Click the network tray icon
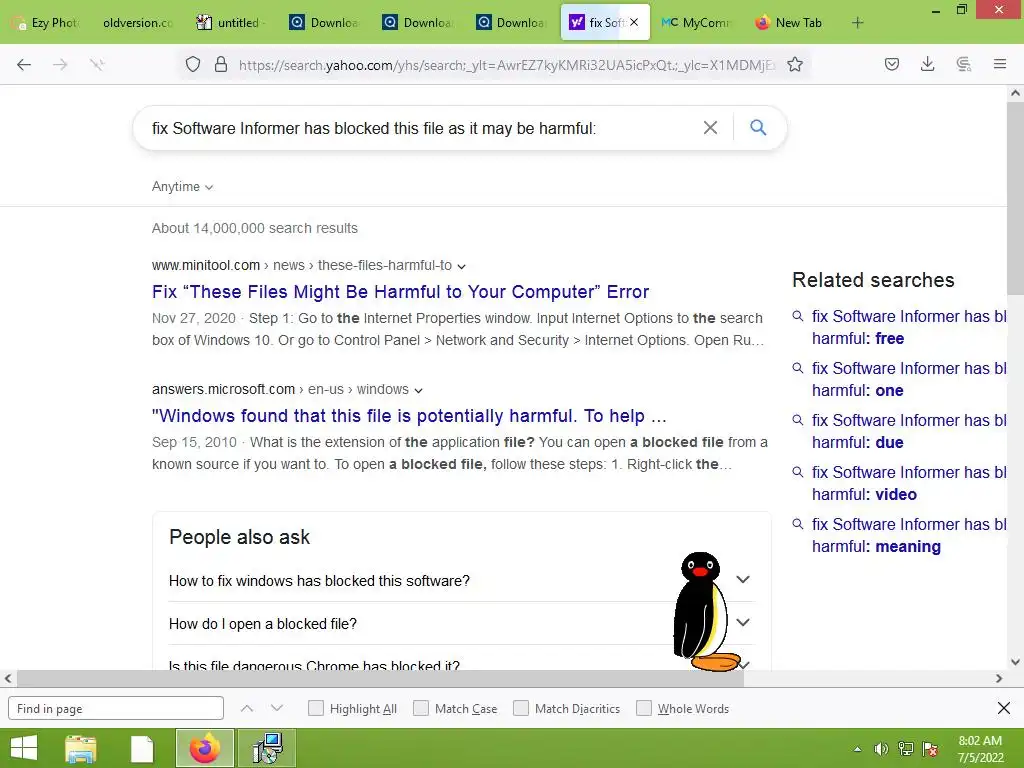 click(x=906, y=749)
